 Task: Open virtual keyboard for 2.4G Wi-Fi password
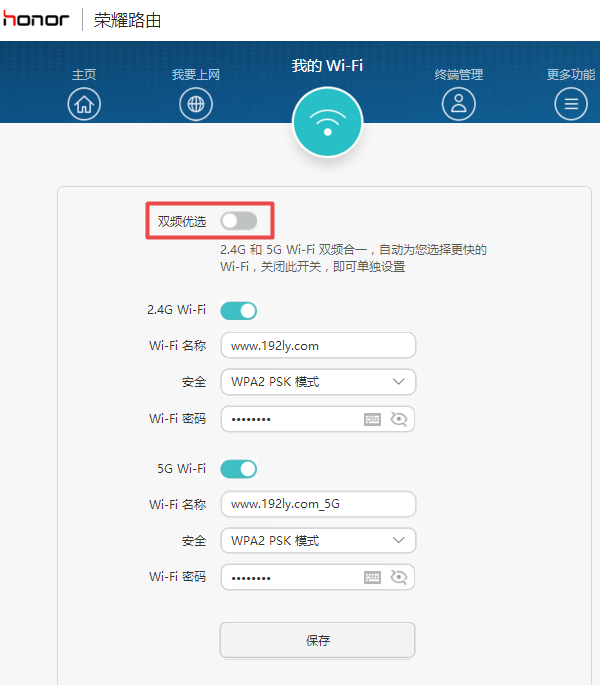point(372,419)
